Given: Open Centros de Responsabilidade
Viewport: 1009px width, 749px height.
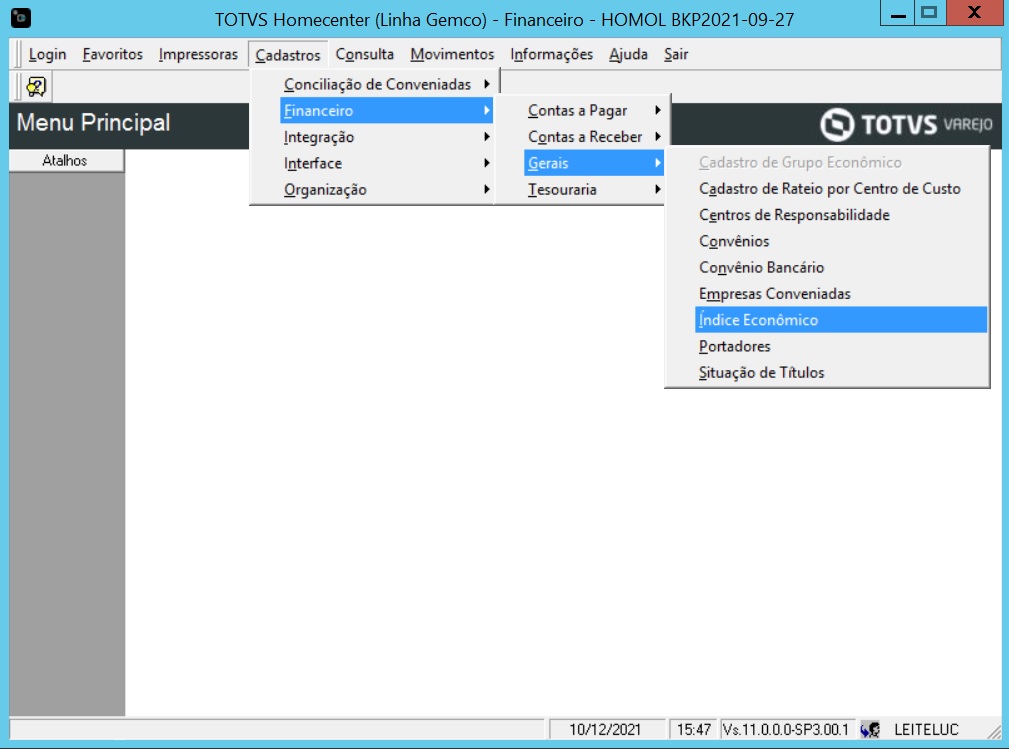Looking at the screenshot, I should (841, 215).
